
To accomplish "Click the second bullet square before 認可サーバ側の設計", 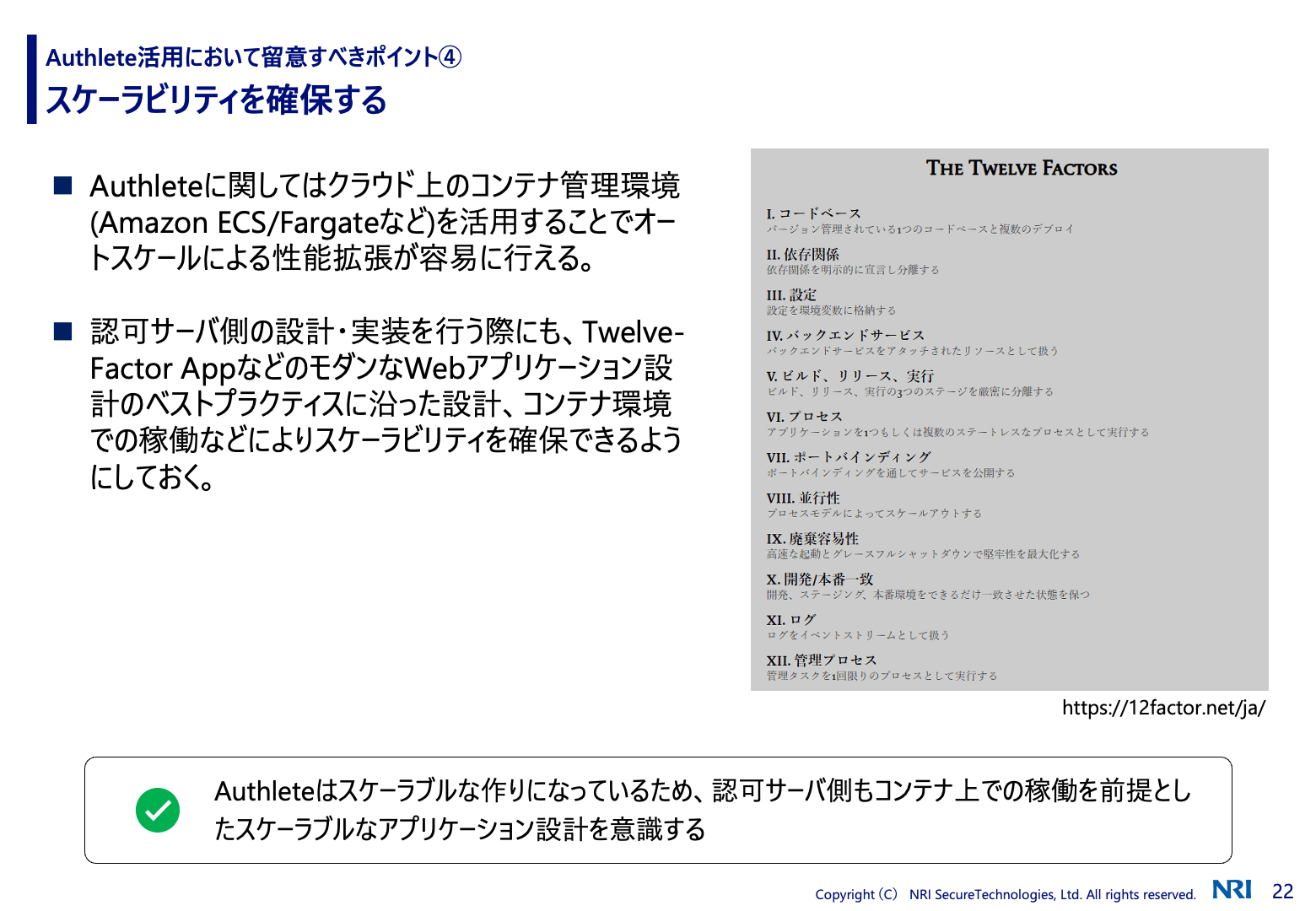I will (x=63, y=331).
